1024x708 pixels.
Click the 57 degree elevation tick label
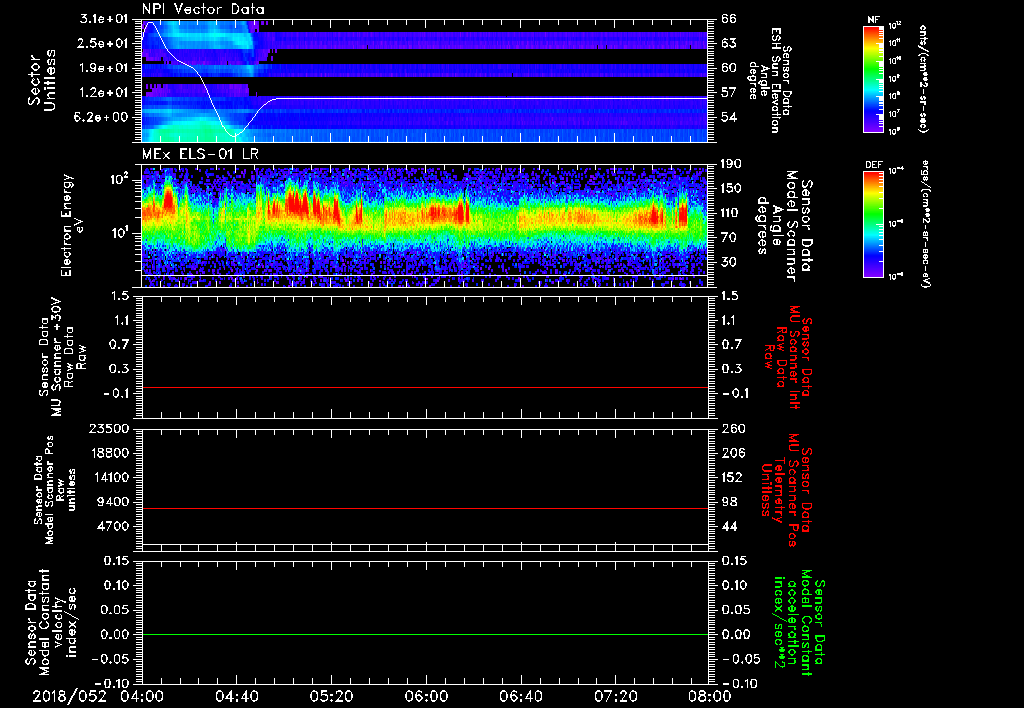pyautogui.click(x=729, y=93)
